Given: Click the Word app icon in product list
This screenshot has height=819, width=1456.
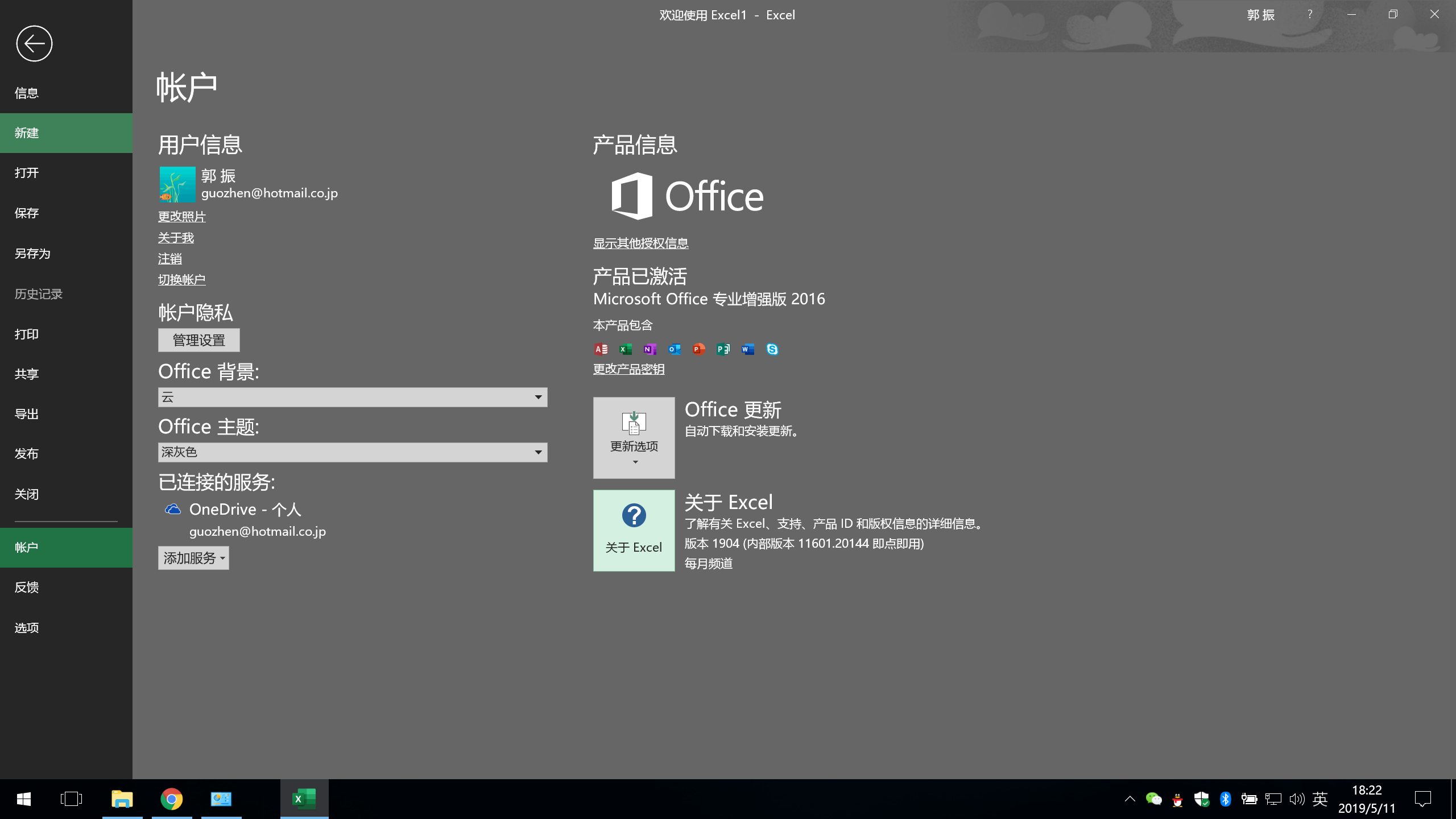Looking at the screenshot, I should tap(748, 349).
